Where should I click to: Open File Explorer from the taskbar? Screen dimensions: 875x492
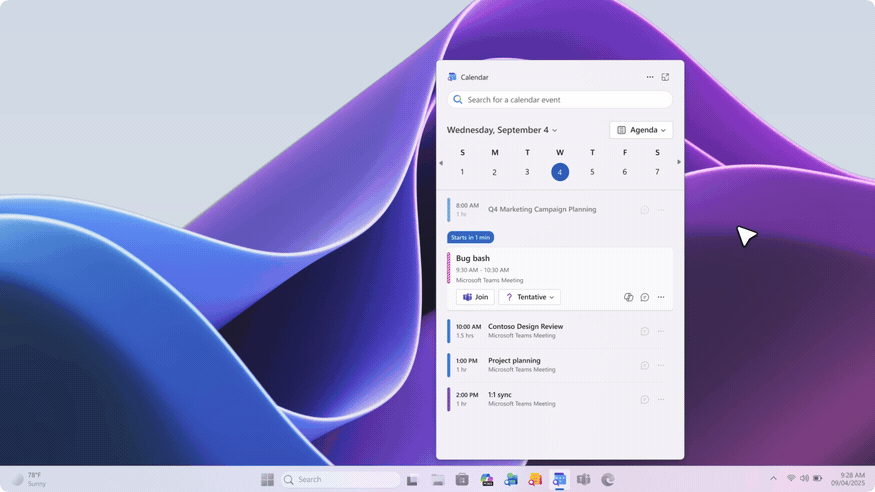pyautogui.click(x=438, y=480)
